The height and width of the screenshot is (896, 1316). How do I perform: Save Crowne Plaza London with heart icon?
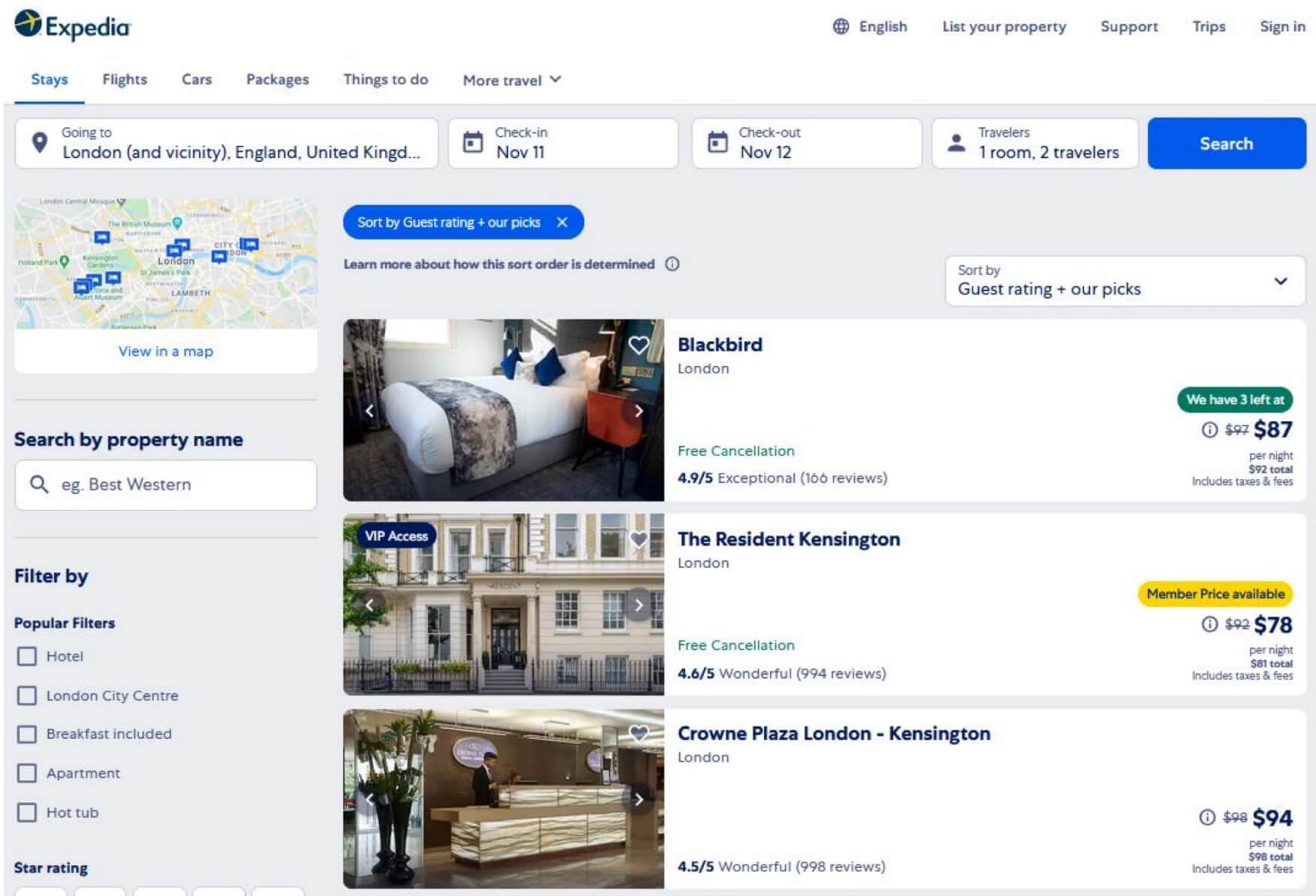[x=638, y=733]
